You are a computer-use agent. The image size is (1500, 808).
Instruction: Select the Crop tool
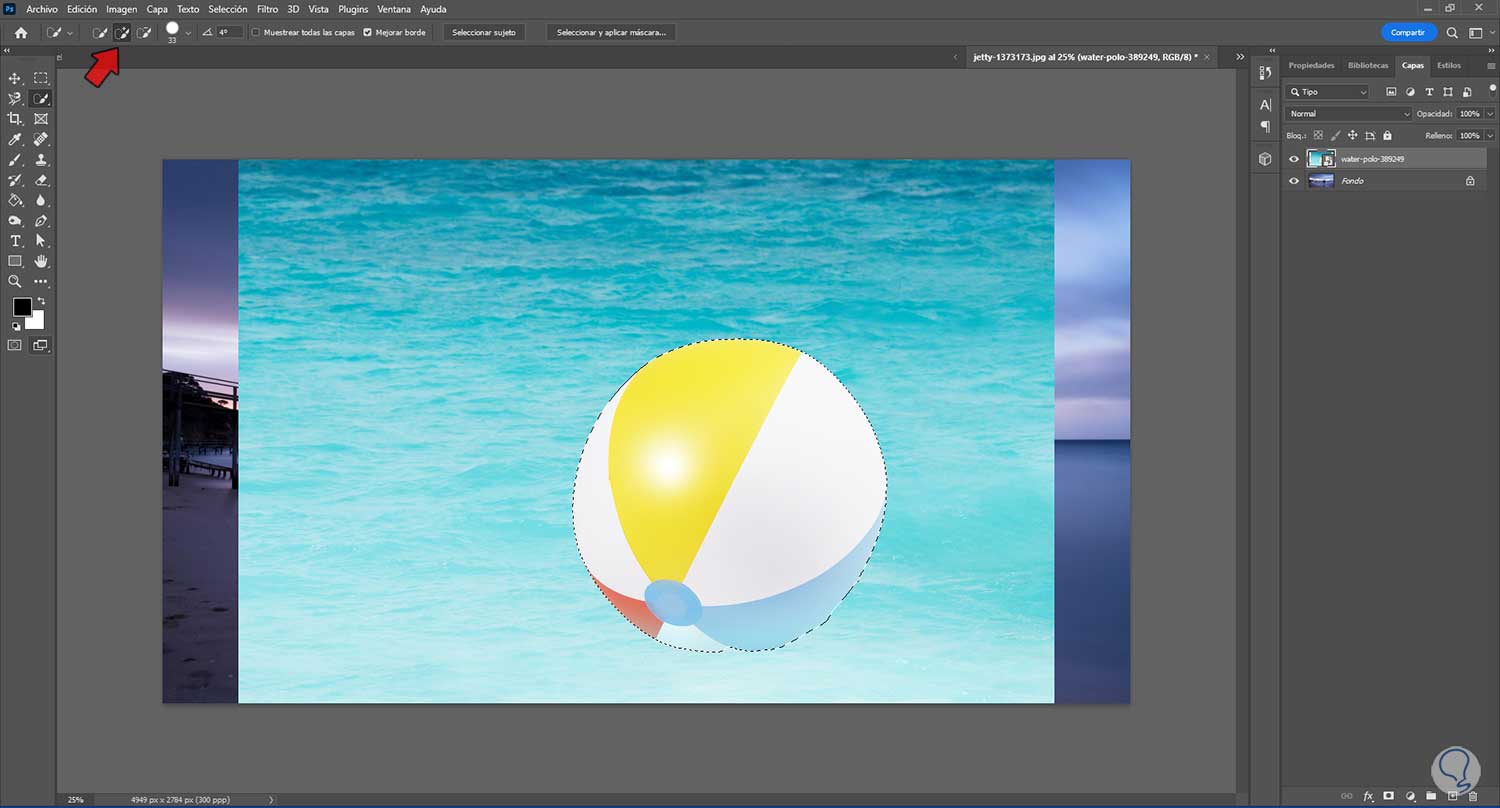(x=15, y=119)
